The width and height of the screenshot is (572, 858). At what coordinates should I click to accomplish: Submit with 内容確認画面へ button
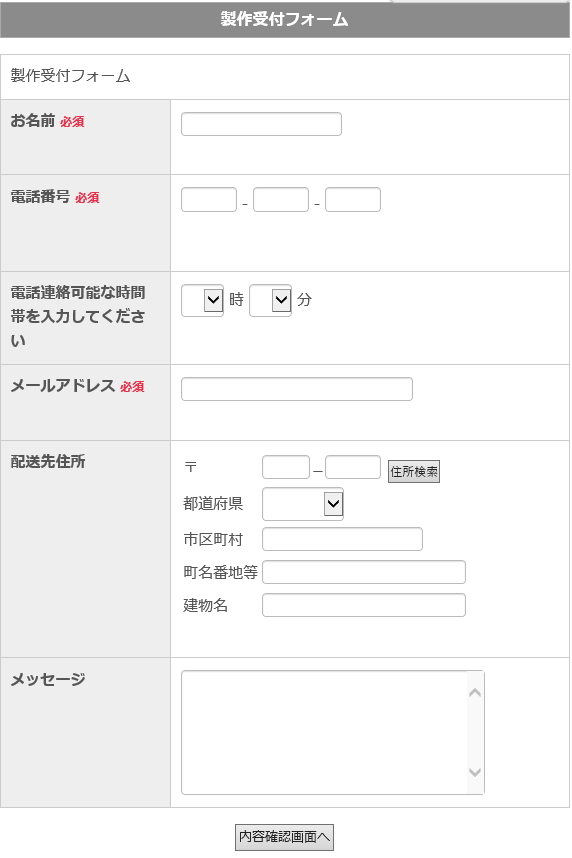(x=284, y=837)
